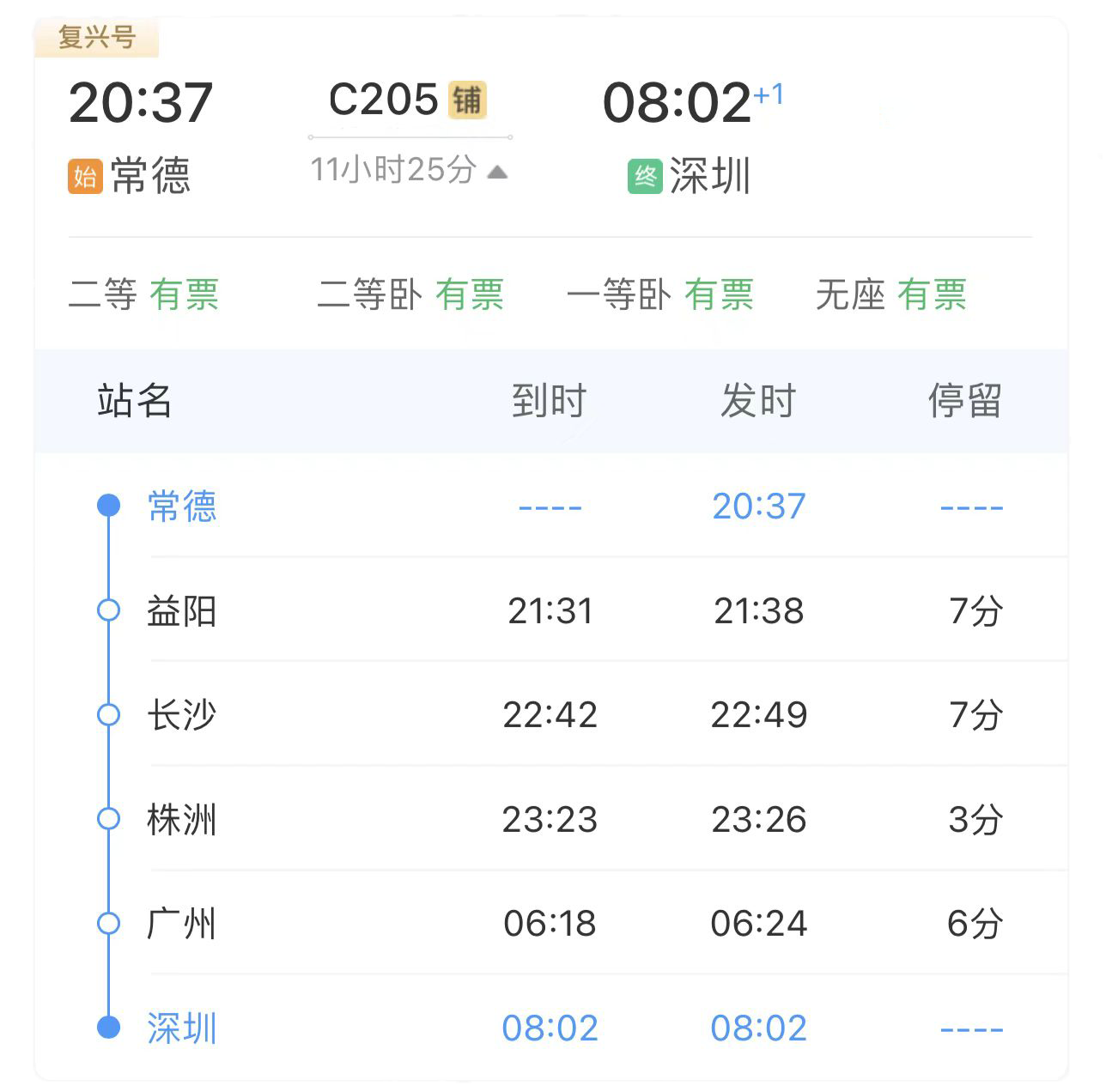Click the green 终 terminal station icon
The width and height of the screenshot is (1106, 1092).
tap(645, 177)
